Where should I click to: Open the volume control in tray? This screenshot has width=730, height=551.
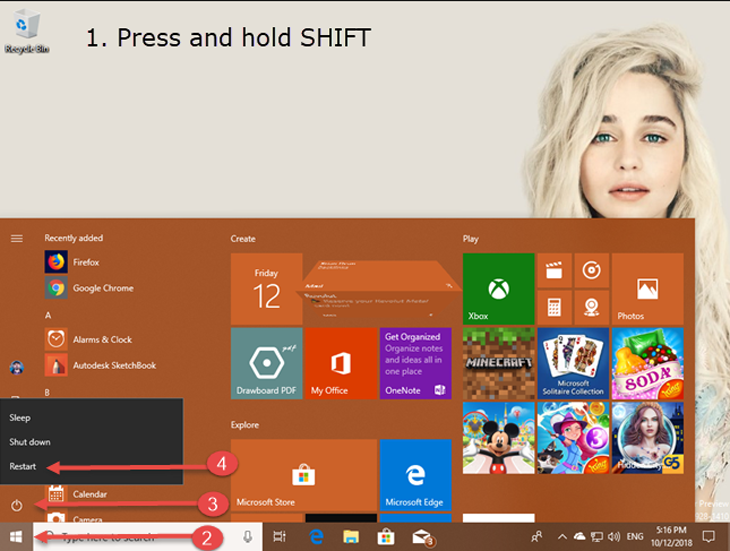tap(614, 537)
